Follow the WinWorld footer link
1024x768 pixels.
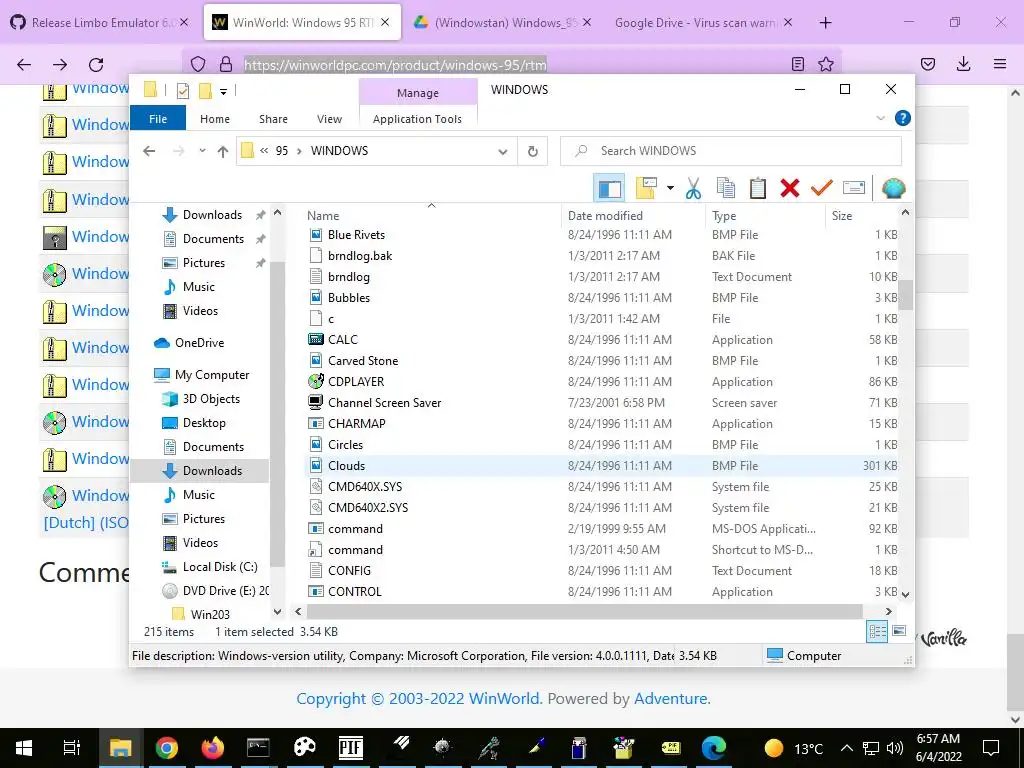pos(504,698)
